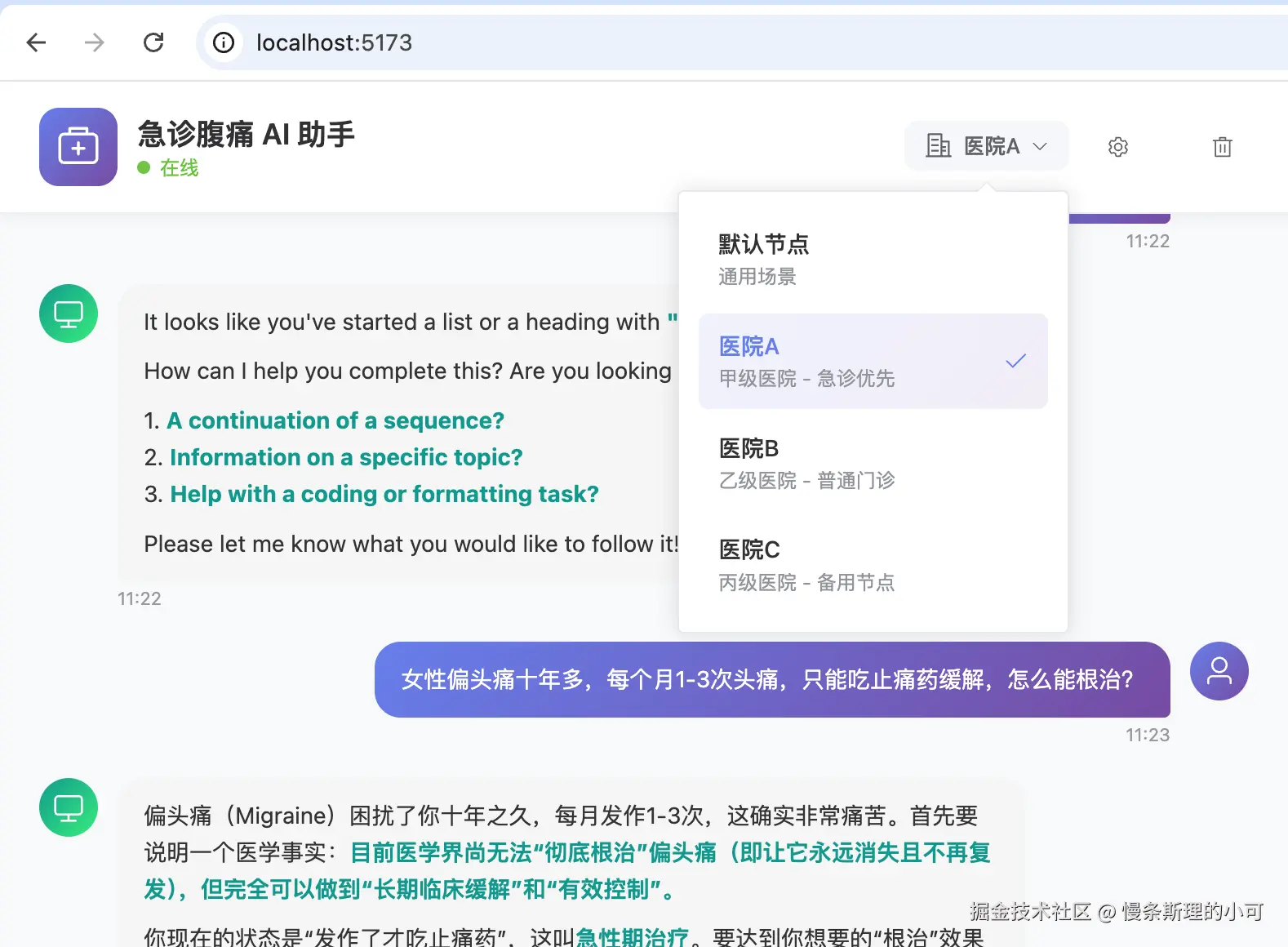1288x947 pixels.
Task: Select the 医院B option
Action: click(873, 463)
